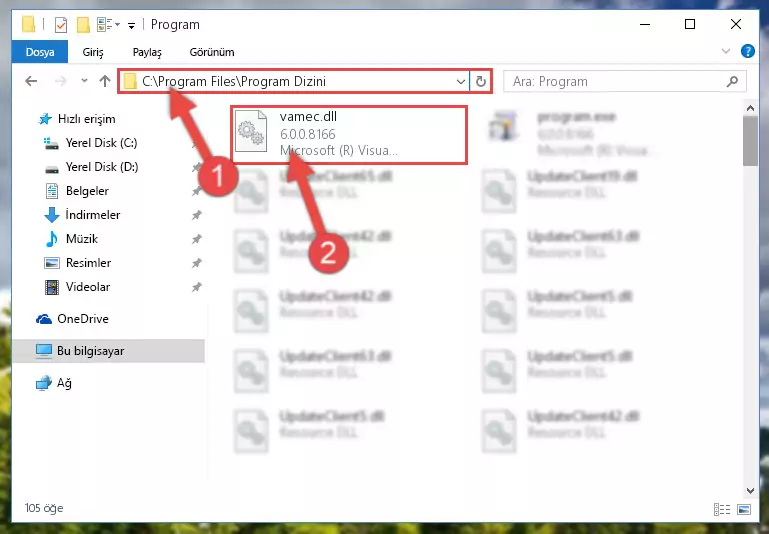This screenshot has height=534, width=769.
Task: Minimize the Program window
Action: point(645,24)
